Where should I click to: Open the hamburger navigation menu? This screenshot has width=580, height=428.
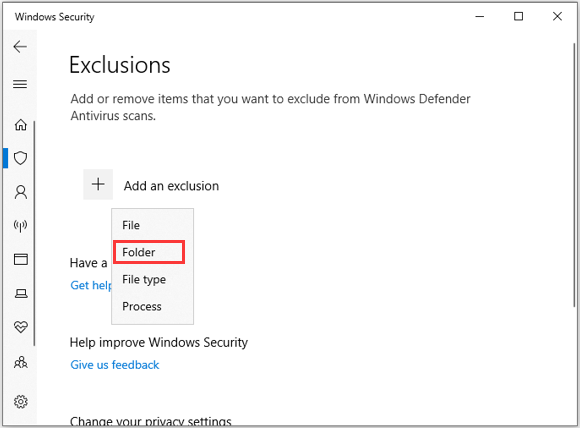[x=20, y=84]
